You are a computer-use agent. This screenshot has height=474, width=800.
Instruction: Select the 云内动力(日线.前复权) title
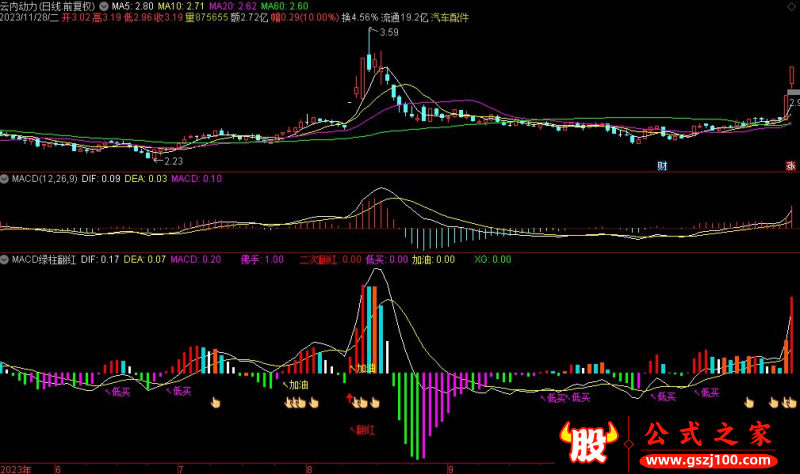[x=48, y=6]
